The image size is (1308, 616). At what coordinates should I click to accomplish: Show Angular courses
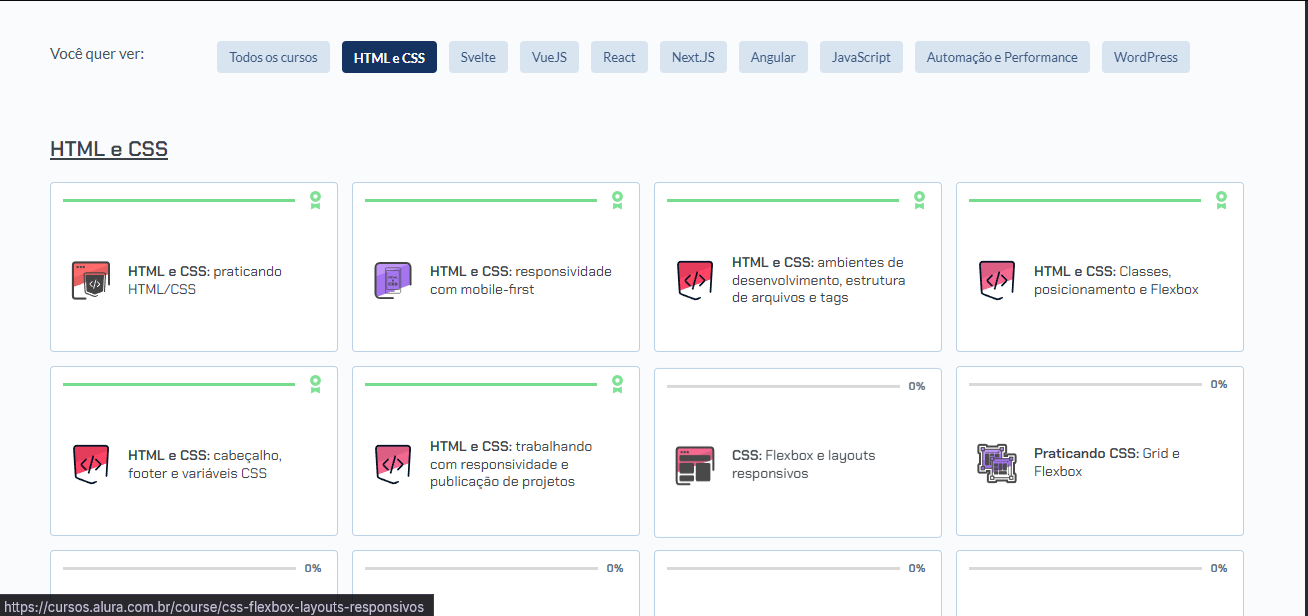[x=773, y=57]
